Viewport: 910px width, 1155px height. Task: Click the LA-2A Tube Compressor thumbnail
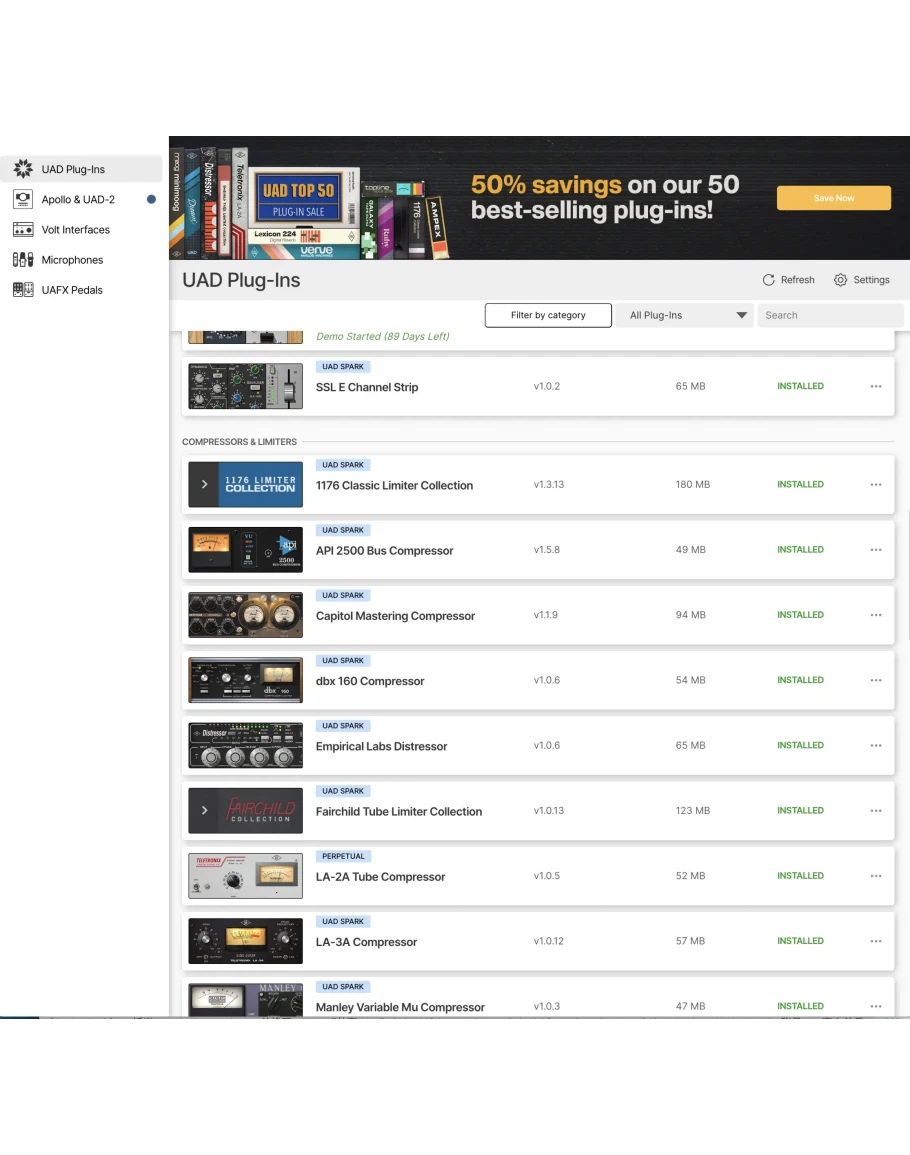(x=245, y=876)
